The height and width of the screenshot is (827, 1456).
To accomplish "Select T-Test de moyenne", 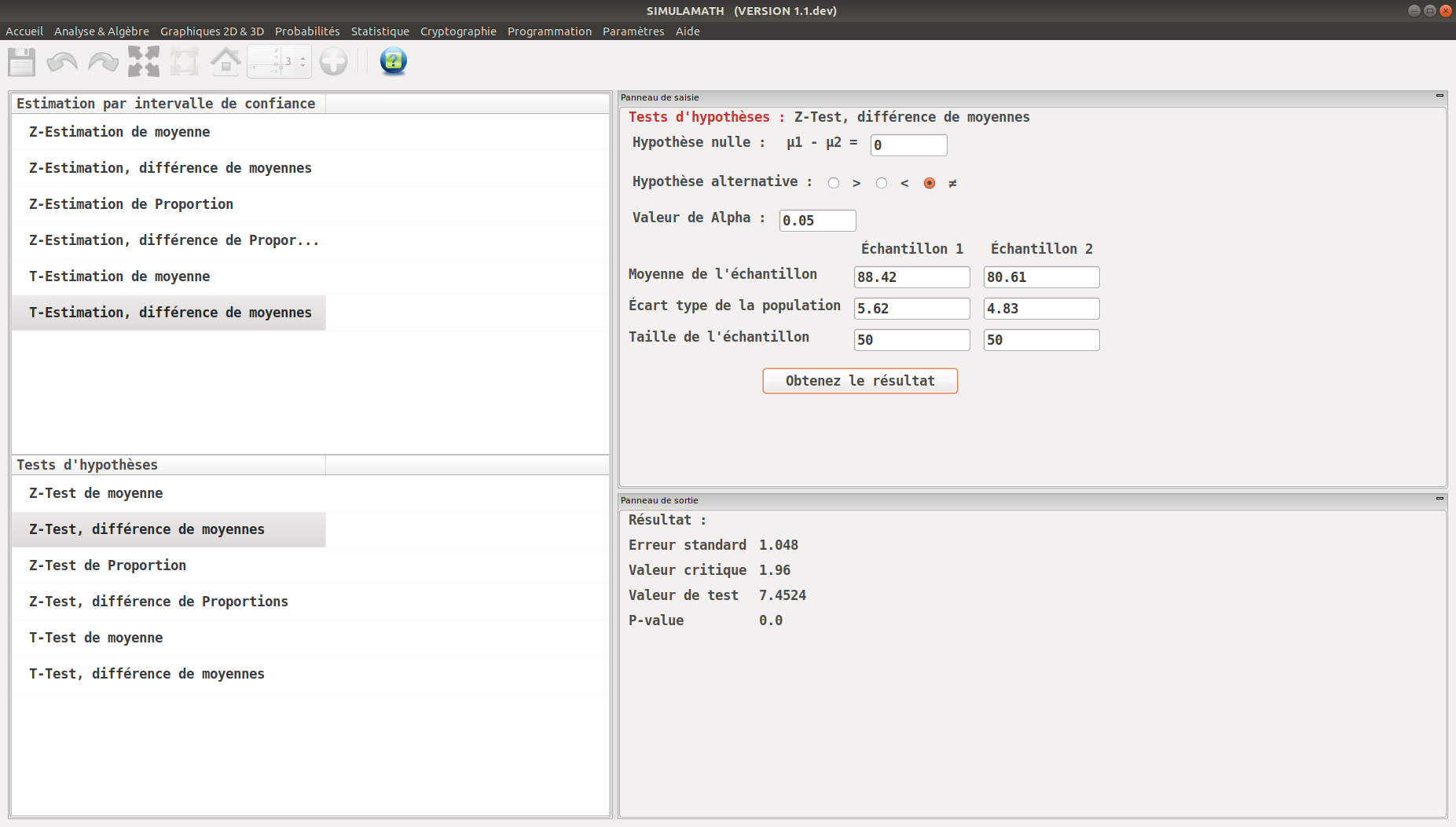I will pyautogui.click(x=169, y=638).
